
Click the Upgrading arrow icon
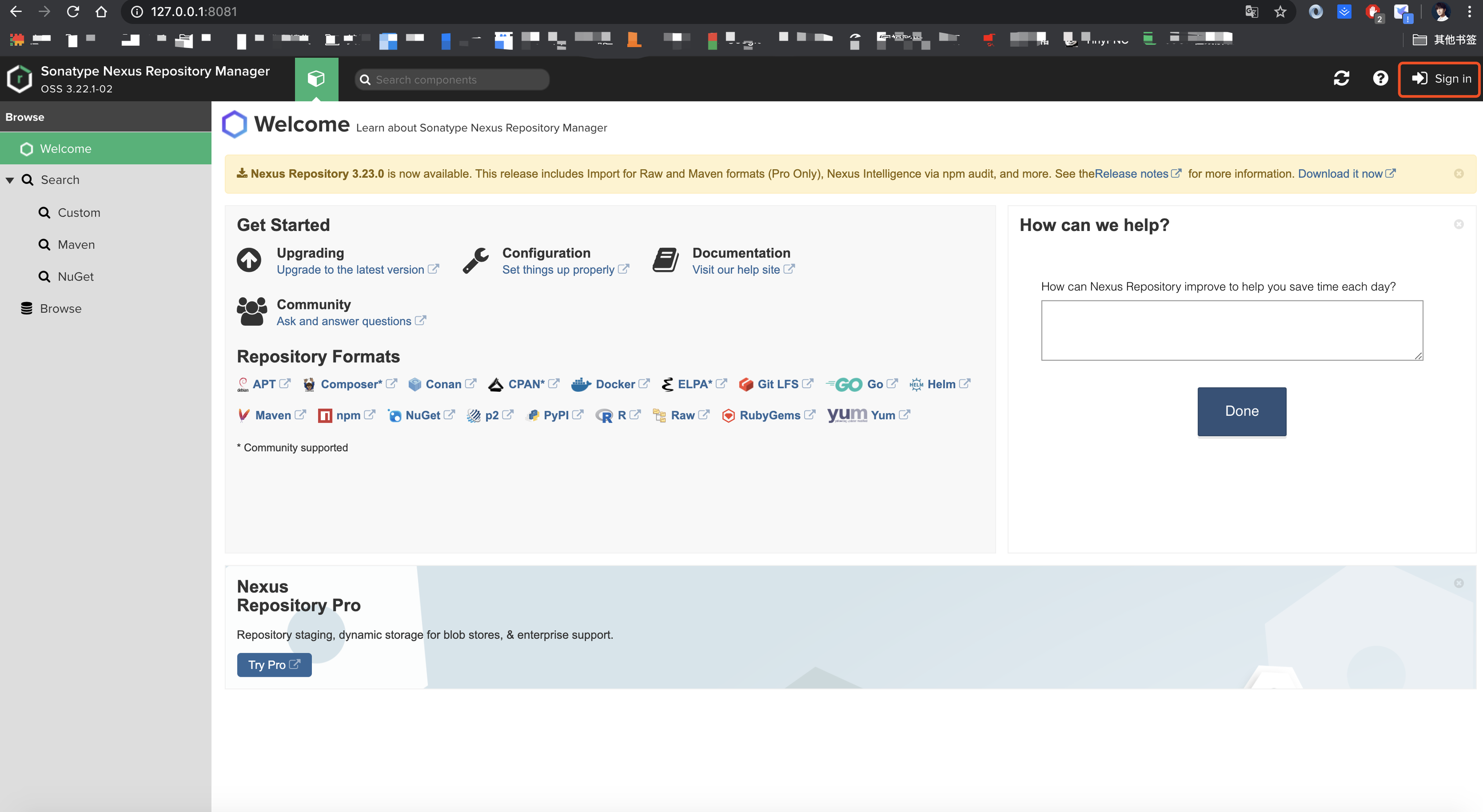(249, 260)
